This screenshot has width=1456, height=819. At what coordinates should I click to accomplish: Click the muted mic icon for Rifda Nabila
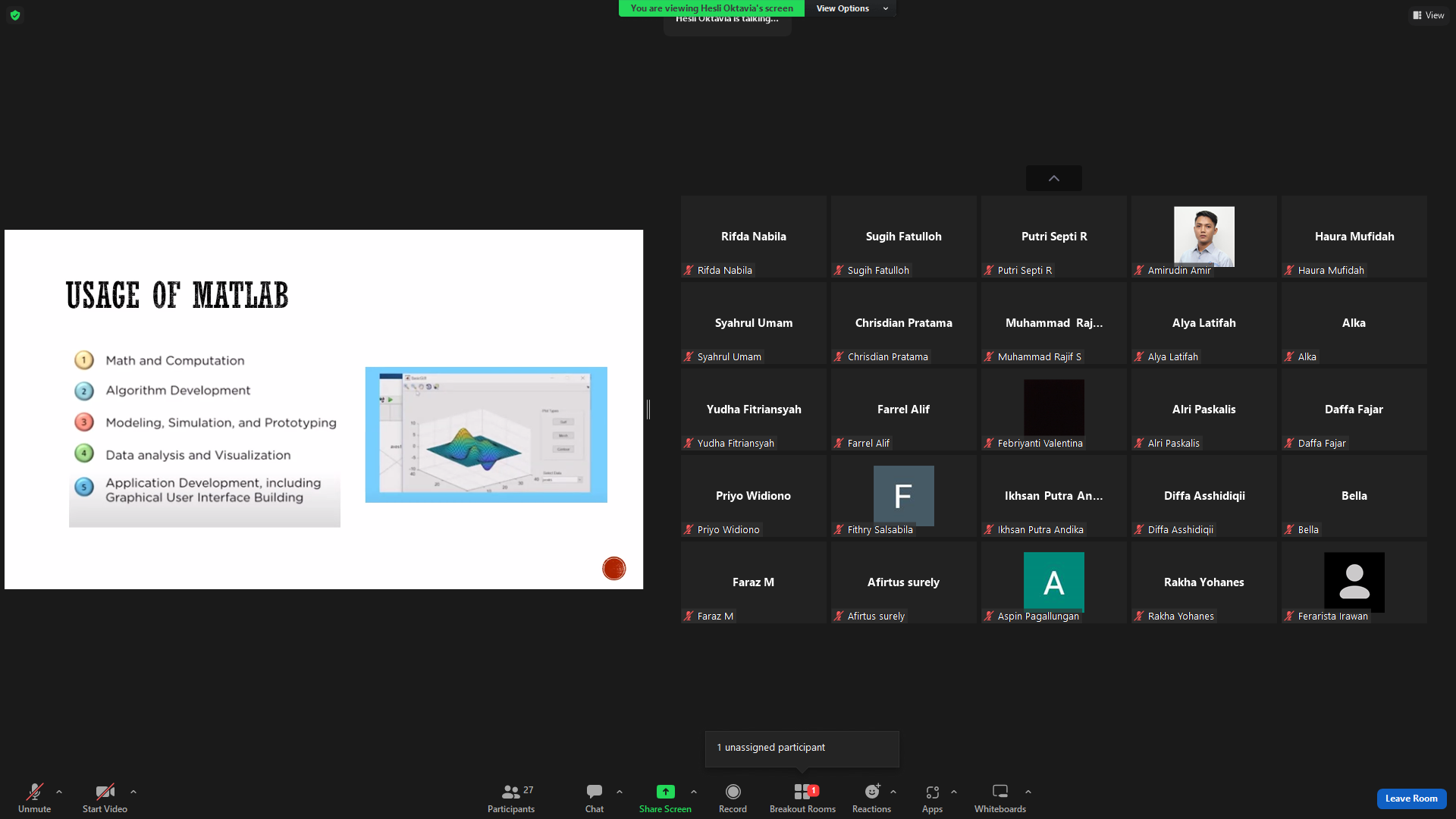click(x=689, y=270)
